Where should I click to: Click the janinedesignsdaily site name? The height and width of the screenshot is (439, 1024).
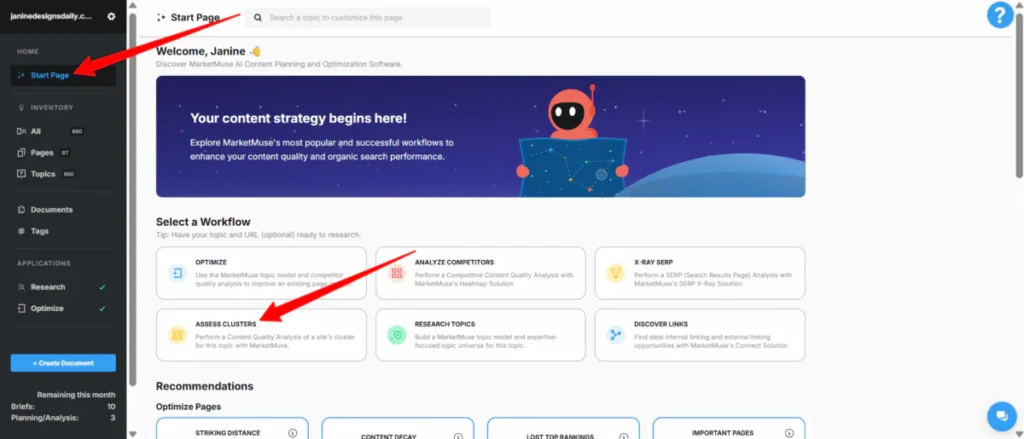[52, 16]
